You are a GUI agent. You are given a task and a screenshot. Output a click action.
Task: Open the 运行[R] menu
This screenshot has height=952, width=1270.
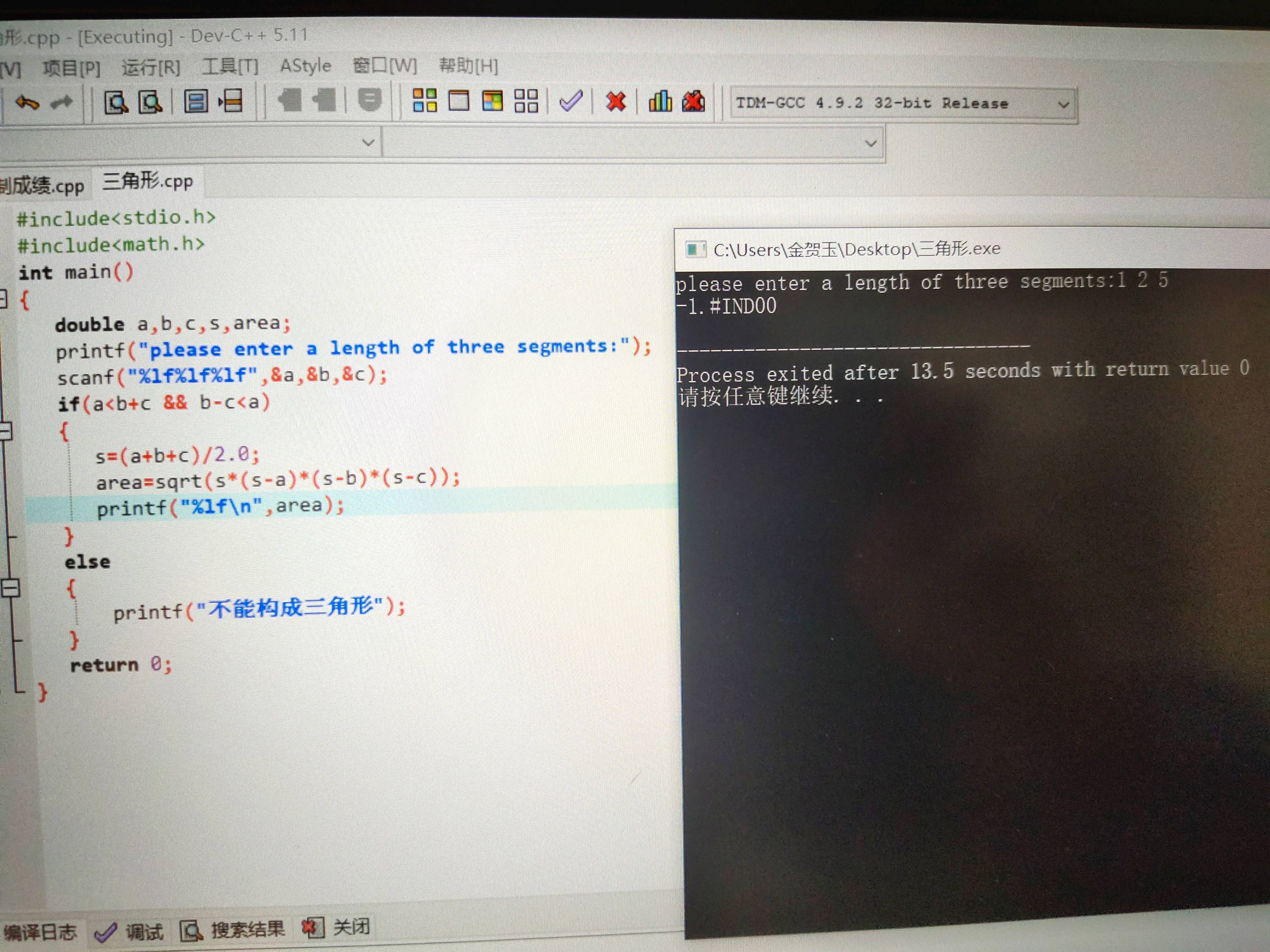[151, 68]
